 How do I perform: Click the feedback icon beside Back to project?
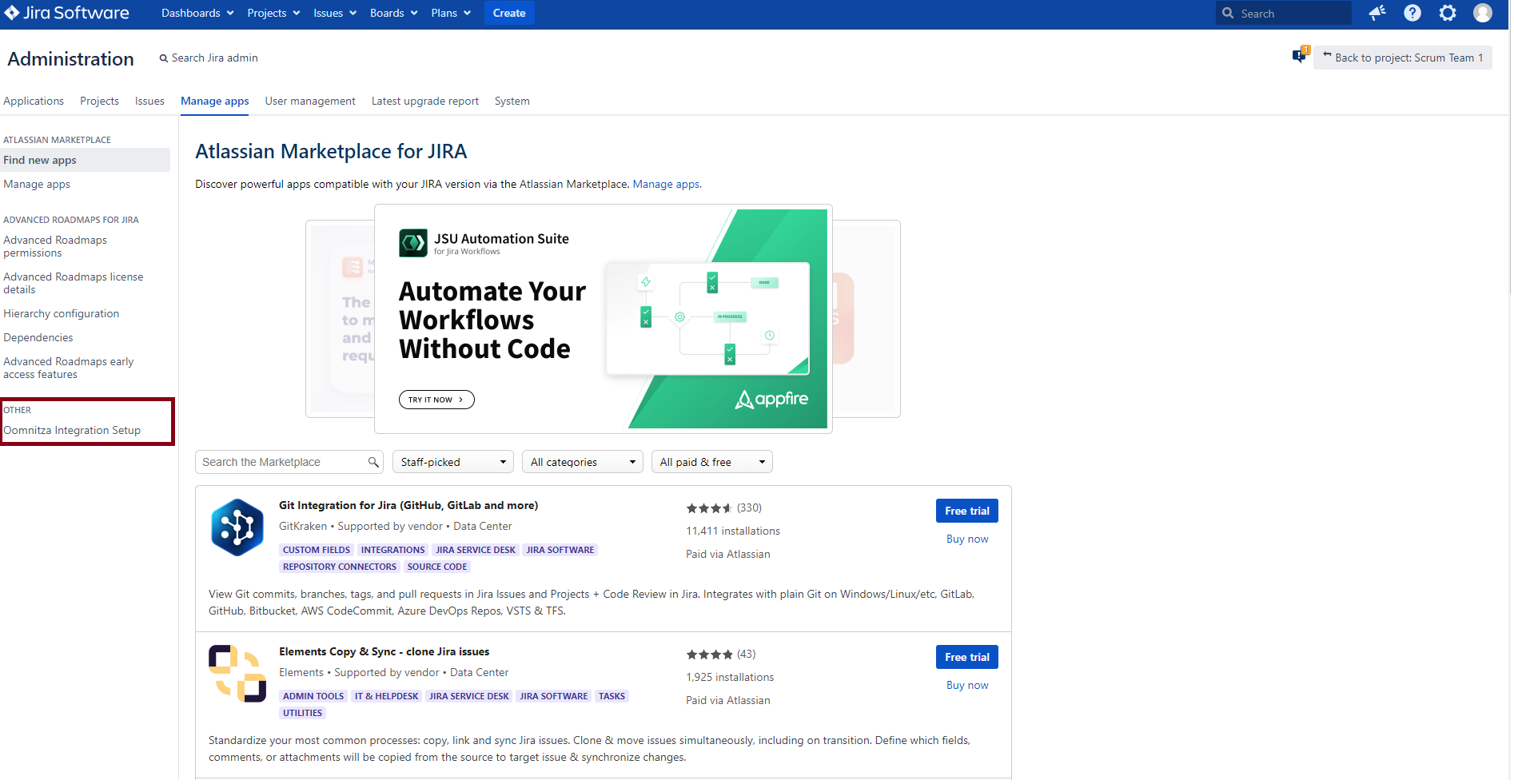[x=1300, y=56]
